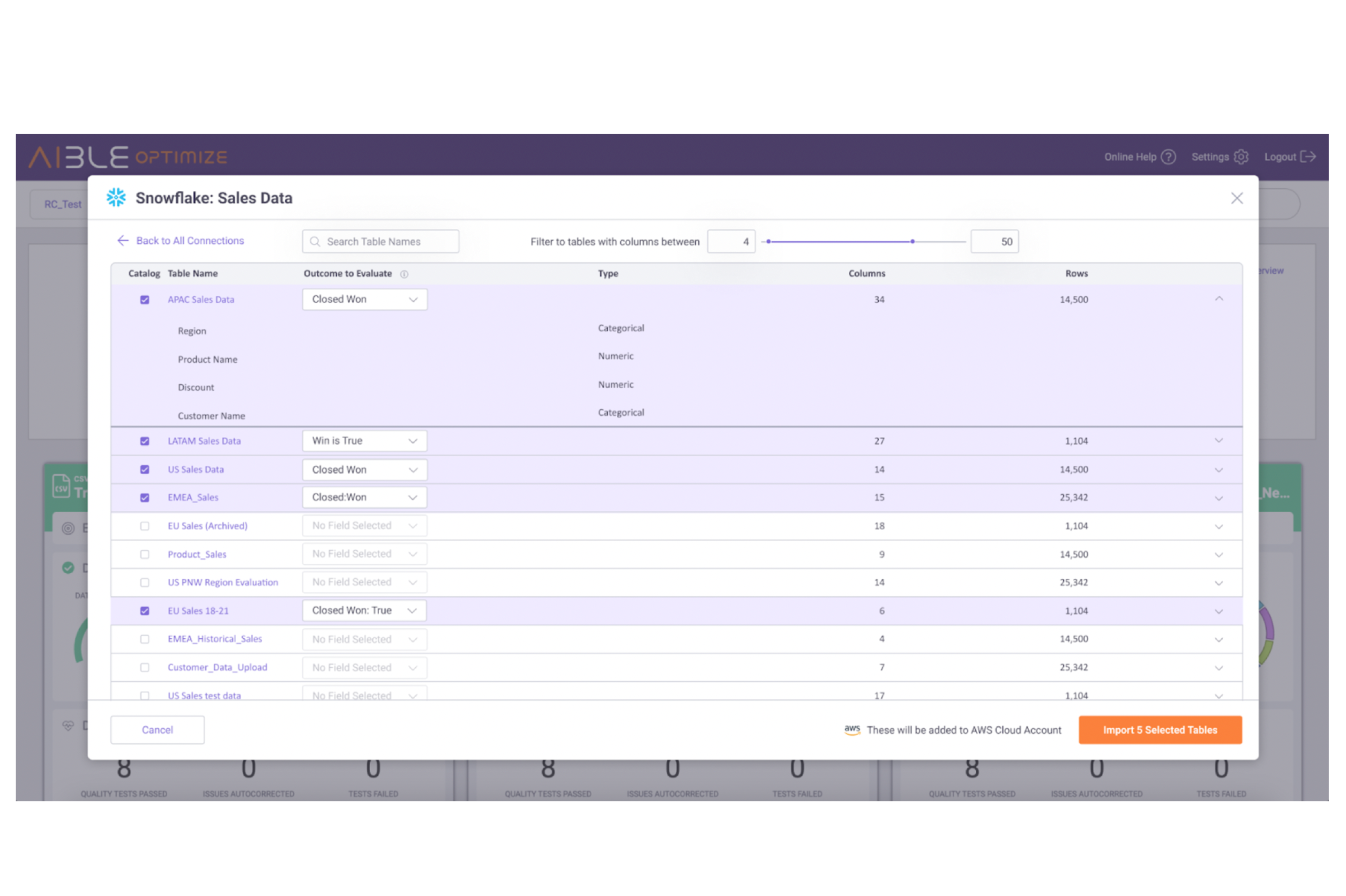This screenshot has width=1346, height=896.
Task: Check the Customer_Data_Upload checkbox
Action: point(144,667)
